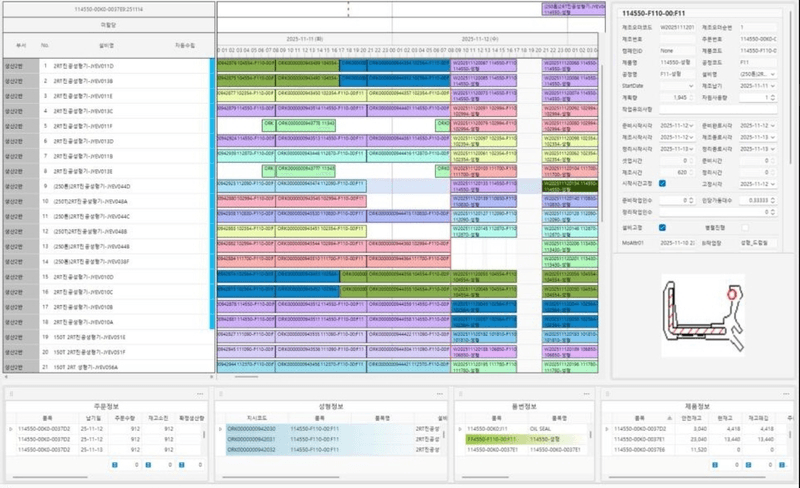The image size is (800, 488).
Task: Click the dark green highlighted task block on row 9
Action: click(570, 186)
